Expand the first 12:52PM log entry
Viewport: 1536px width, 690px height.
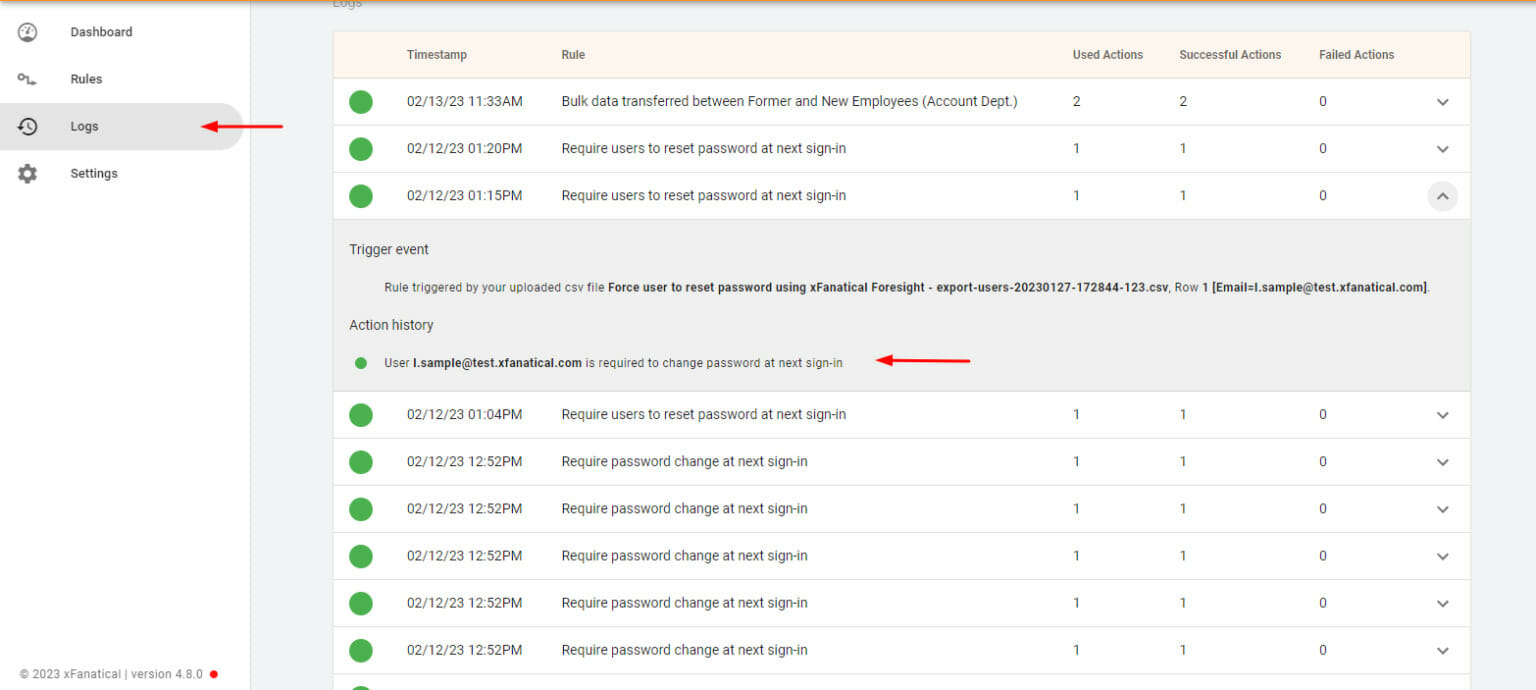point(1442,461)
